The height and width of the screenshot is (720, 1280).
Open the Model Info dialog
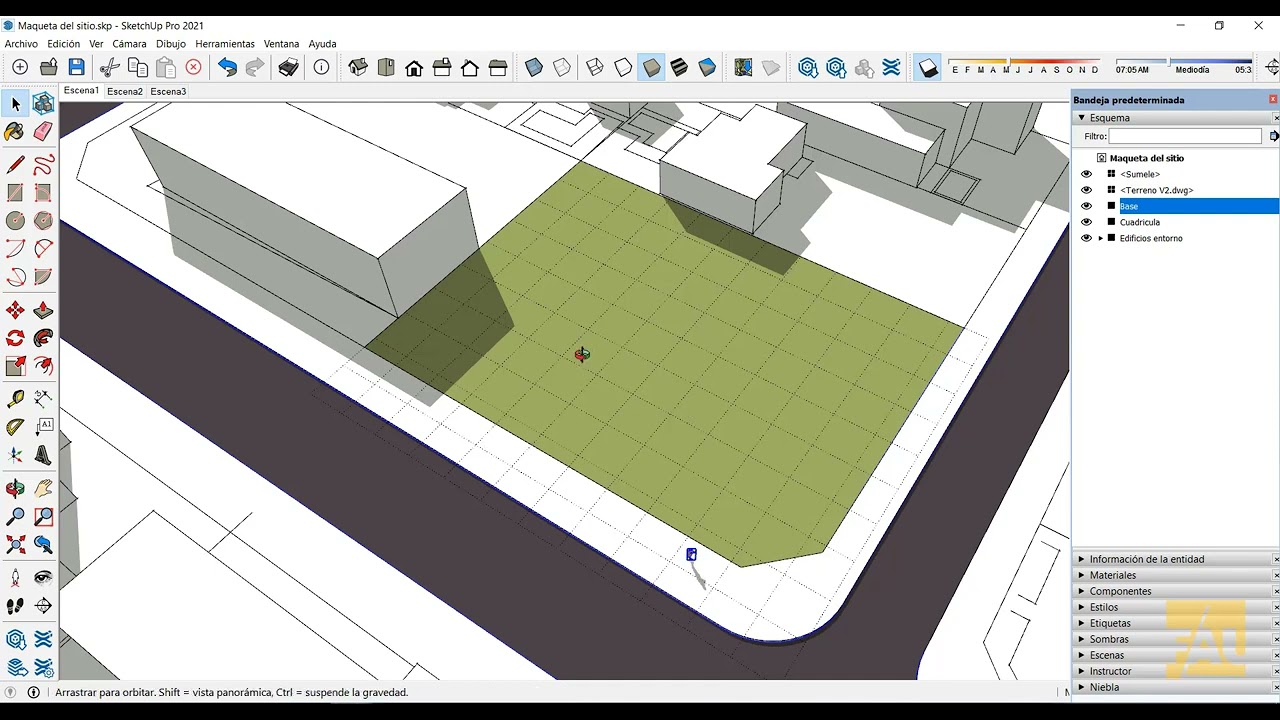click(x=321, y=68)
